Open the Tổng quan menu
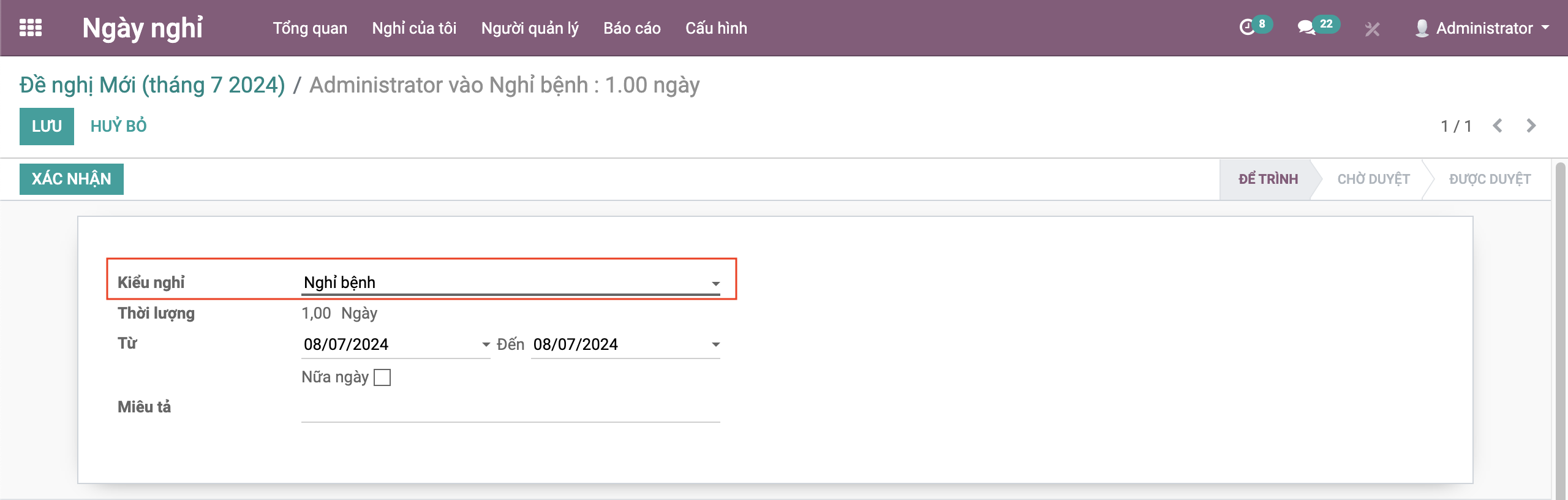The image size is (1568, 500). pyautogui.click(x=310, y=28)
